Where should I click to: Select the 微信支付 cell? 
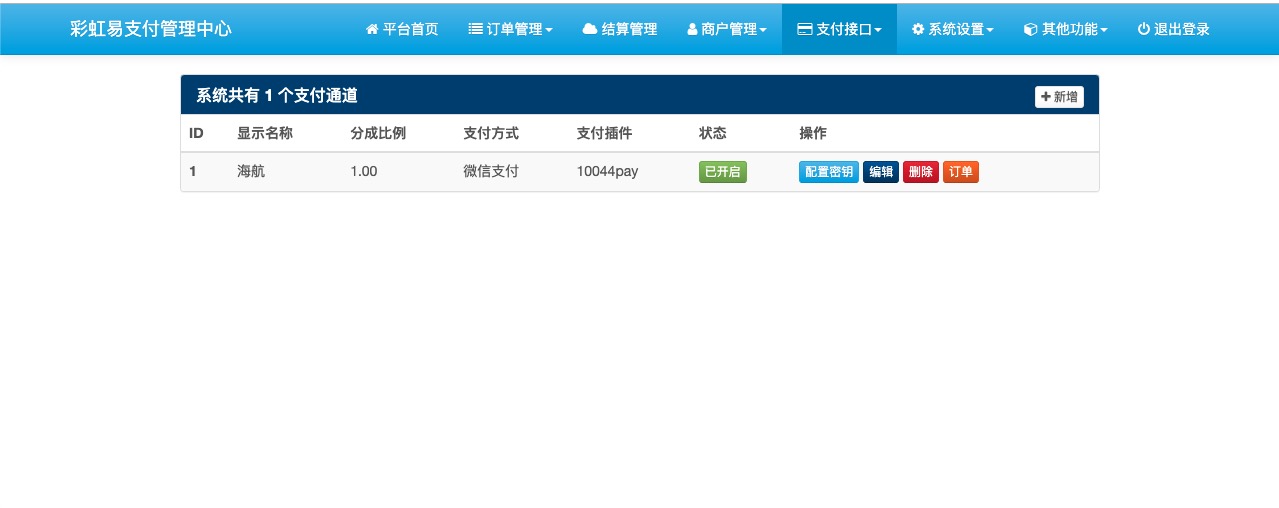(x=491, y=171)
